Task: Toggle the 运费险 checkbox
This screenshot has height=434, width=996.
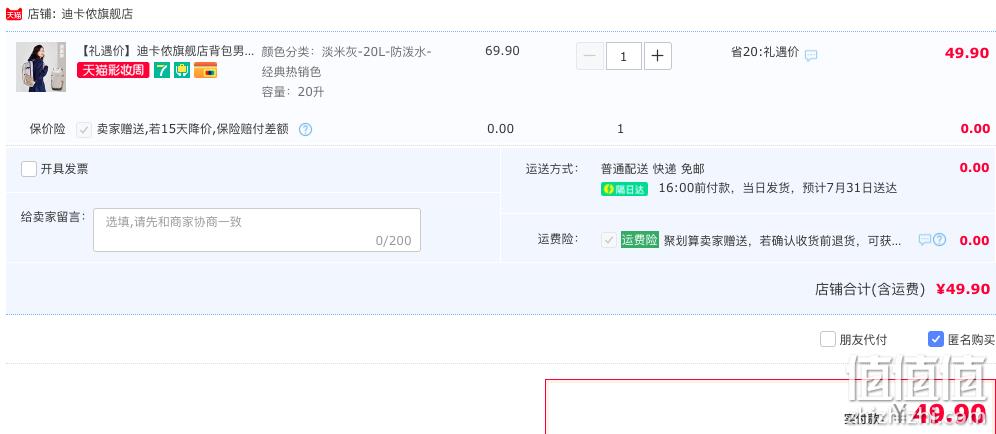Action: (x=609, y=240)
